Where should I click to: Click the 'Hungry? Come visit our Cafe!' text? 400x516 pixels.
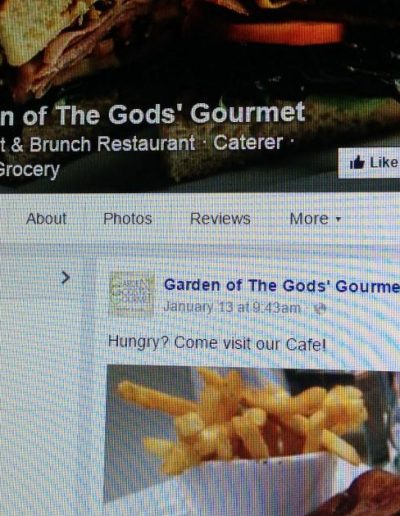[x=217, y=343]
